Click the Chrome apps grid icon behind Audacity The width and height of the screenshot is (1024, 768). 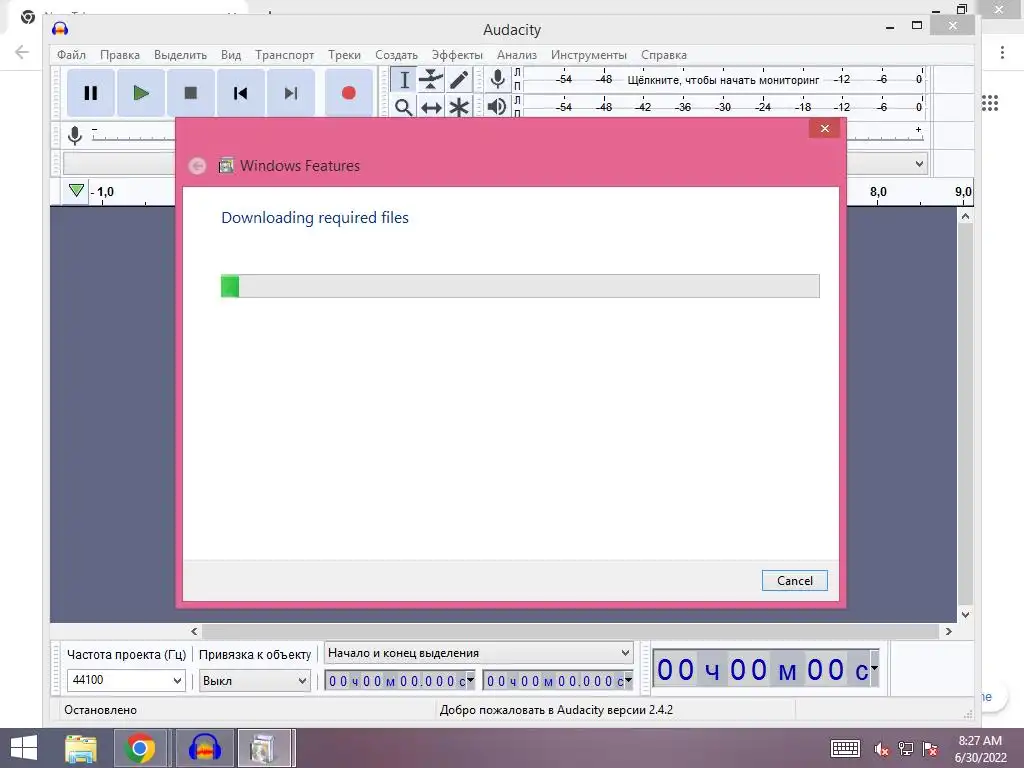point(990,103)
